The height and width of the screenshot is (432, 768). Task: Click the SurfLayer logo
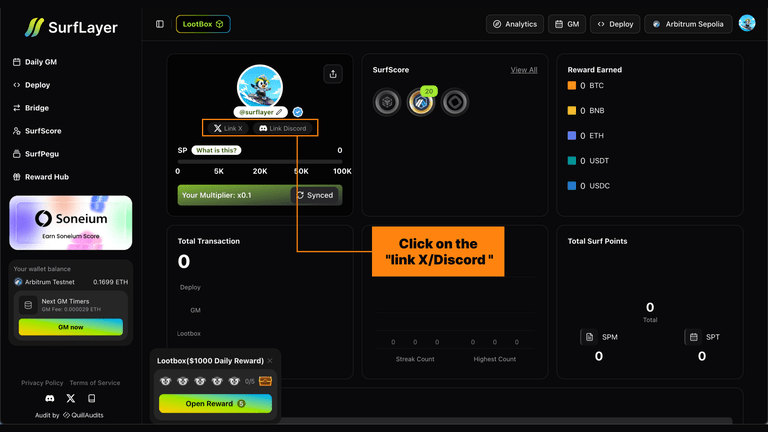pos(71,27)
